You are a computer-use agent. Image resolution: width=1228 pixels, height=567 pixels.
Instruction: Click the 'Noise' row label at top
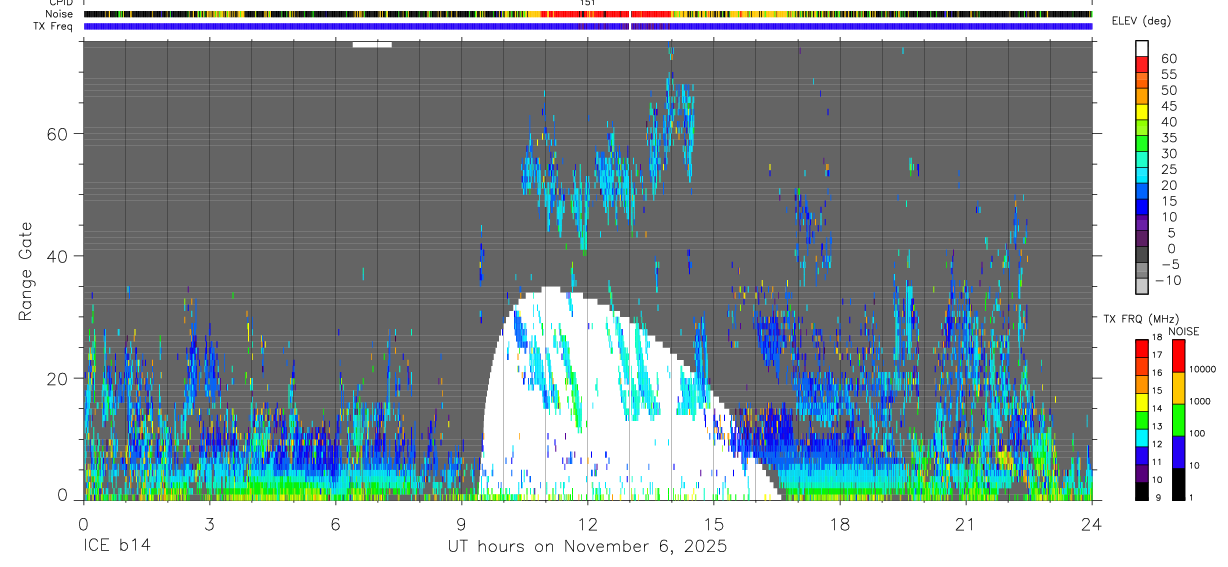click(x=60, y=14)
